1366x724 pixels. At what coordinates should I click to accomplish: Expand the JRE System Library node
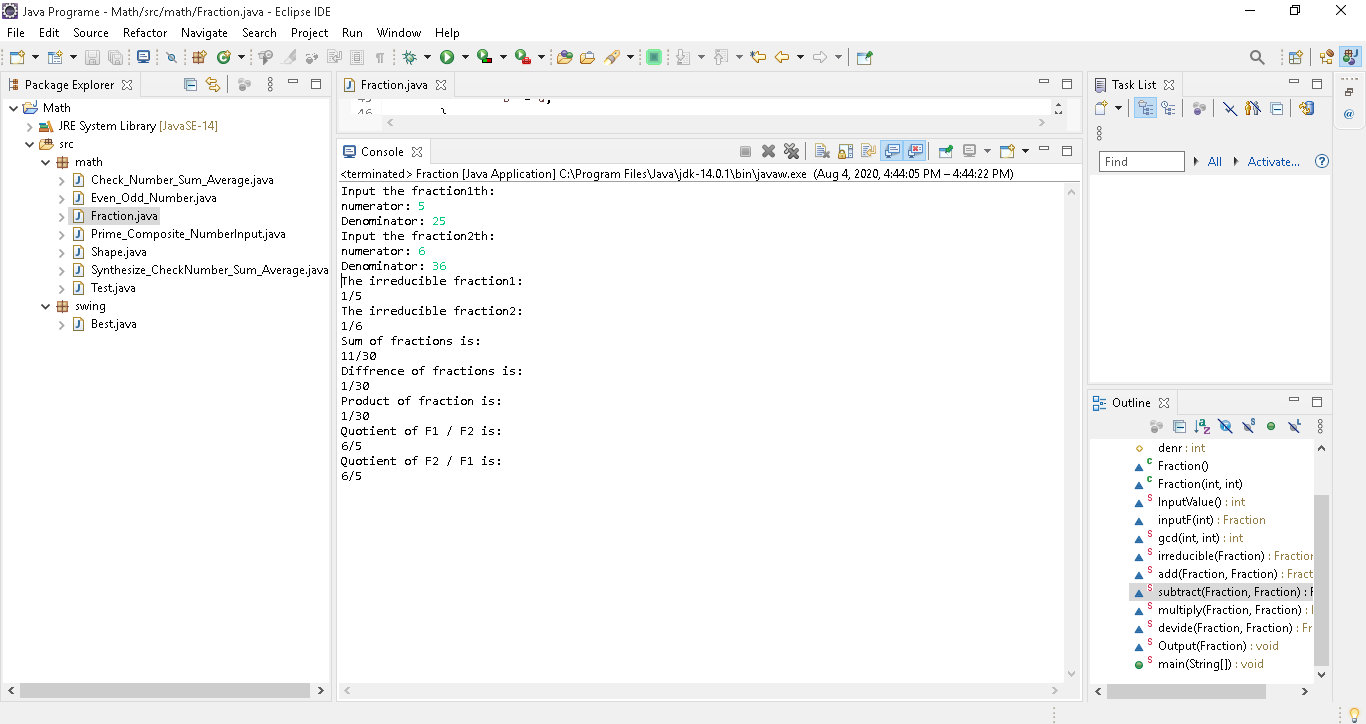click(x=30, y=126)
